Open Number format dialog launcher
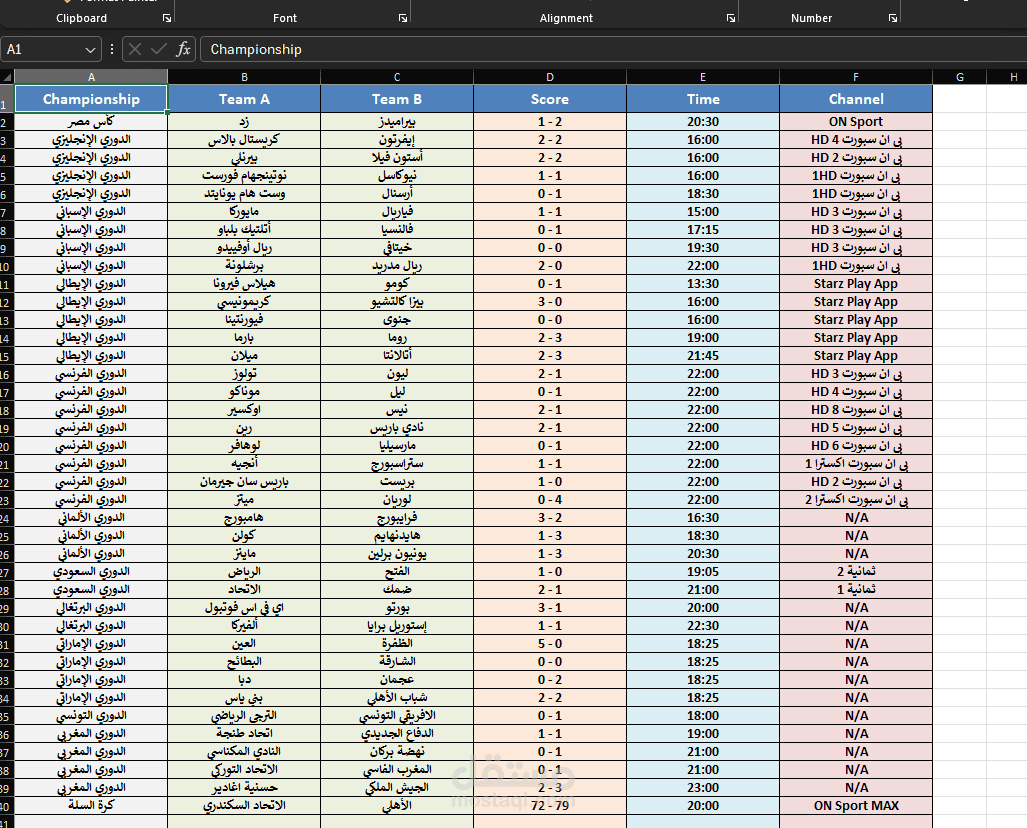 [893, 18]
